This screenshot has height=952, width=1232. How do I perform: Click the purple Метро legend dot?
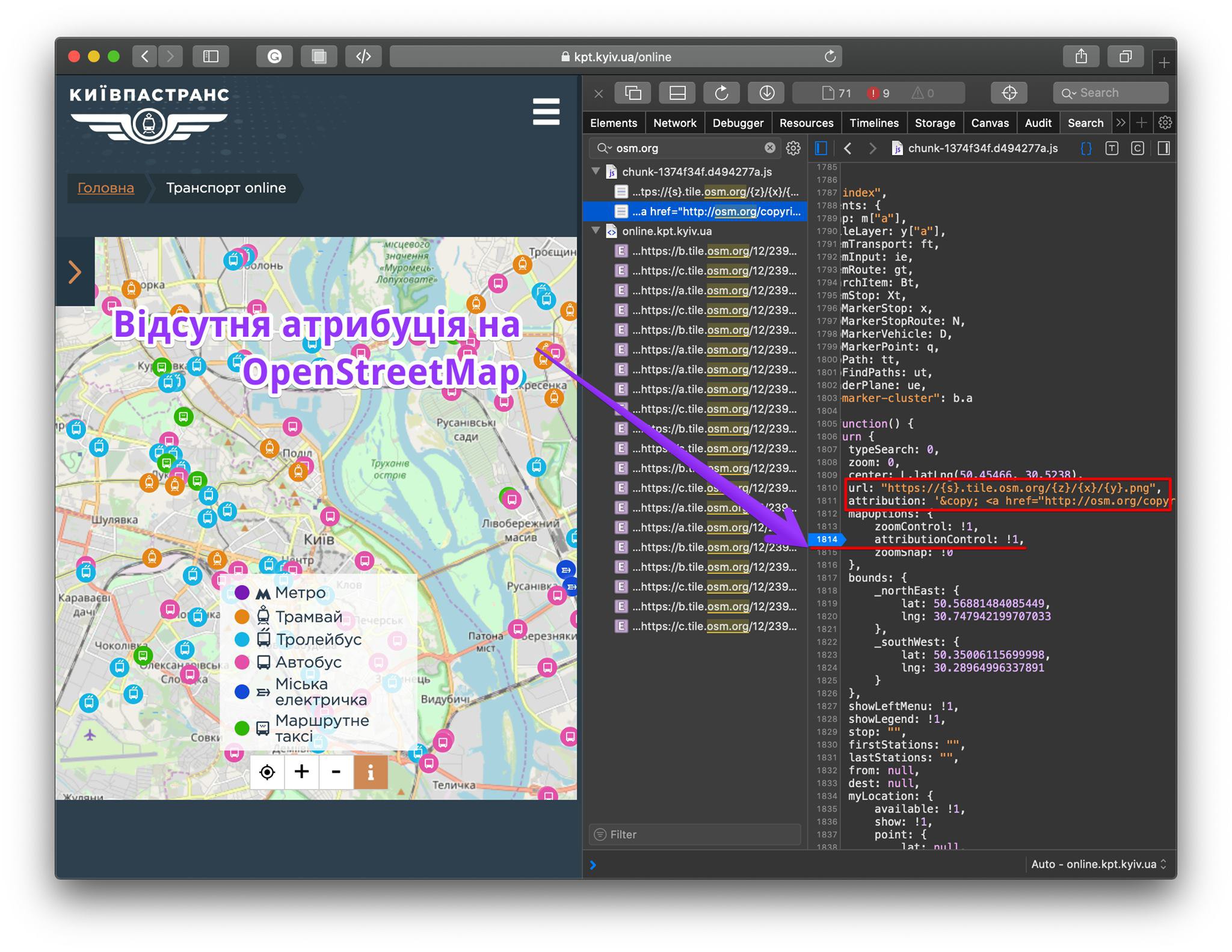[242, 592]
